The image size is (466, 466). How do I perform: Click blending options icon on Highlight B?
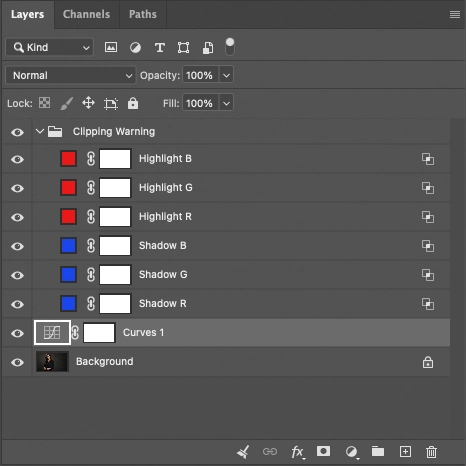(428, 159)
